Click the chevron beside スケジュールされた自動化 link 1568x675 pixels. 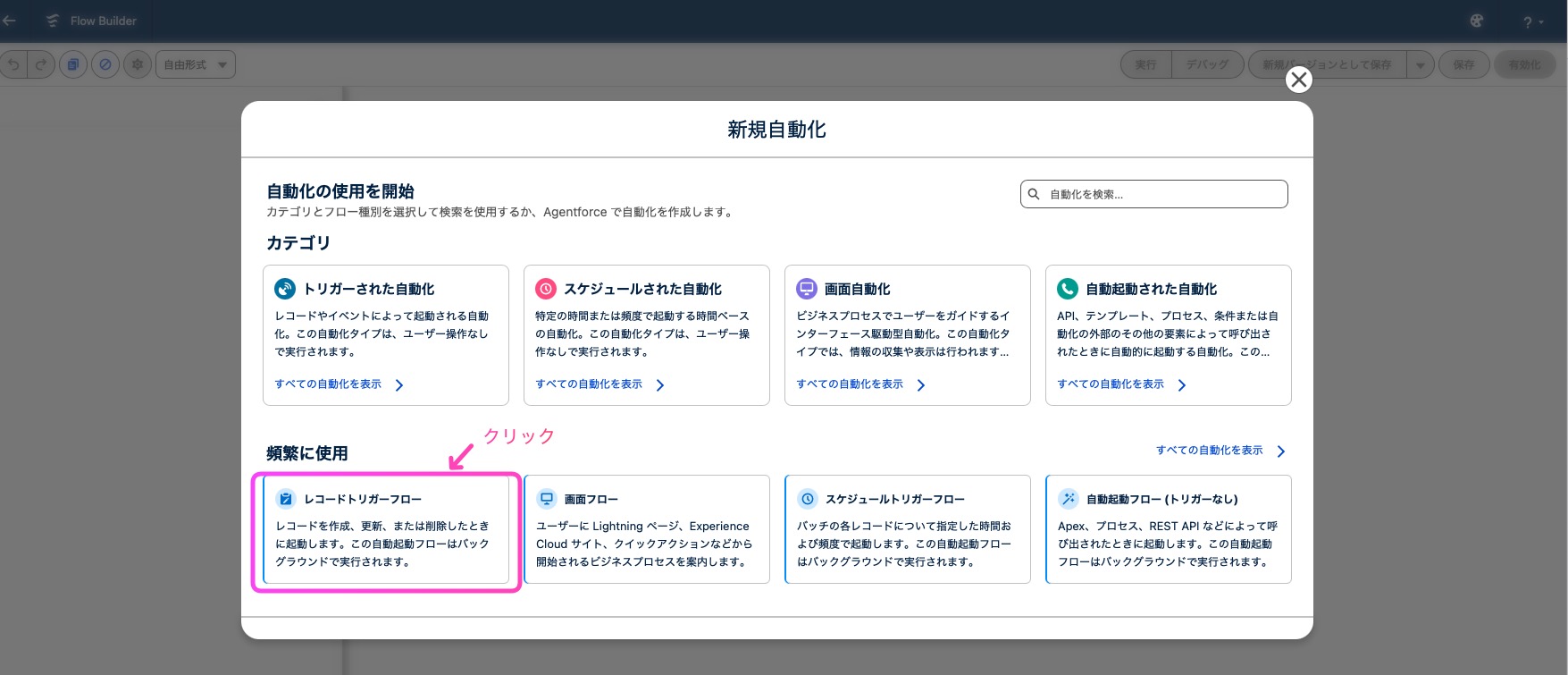point(660,385)
